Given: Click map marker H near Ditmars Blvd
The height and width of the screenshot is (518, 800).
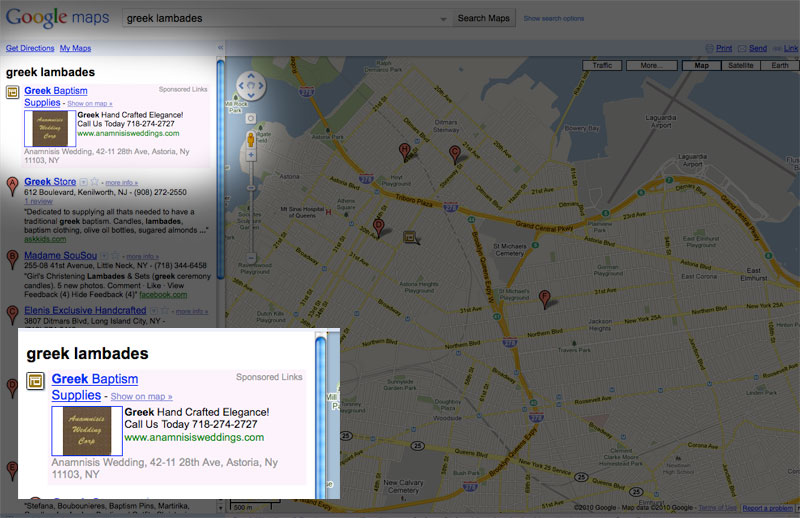Looking at the screenshot, I should (x=404, y=153).
